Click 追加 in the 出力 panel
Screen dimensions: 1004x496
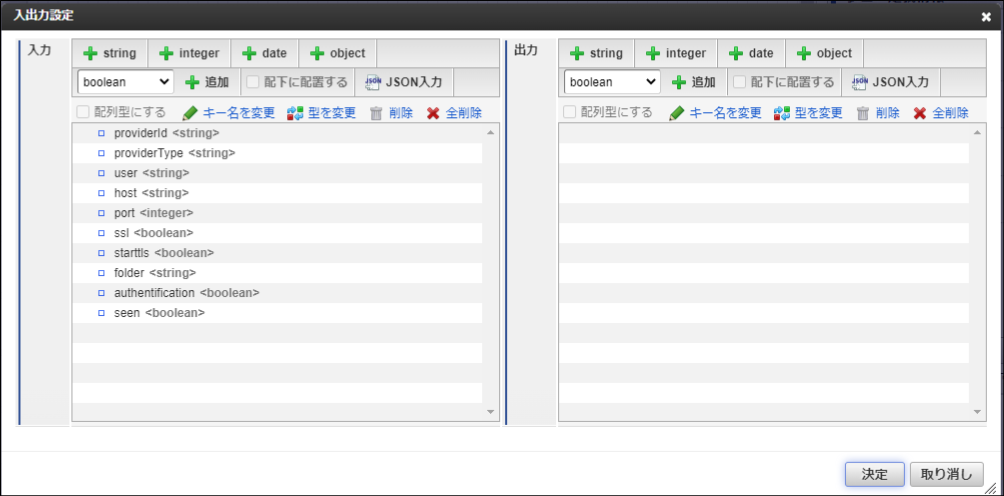(693, 82)
